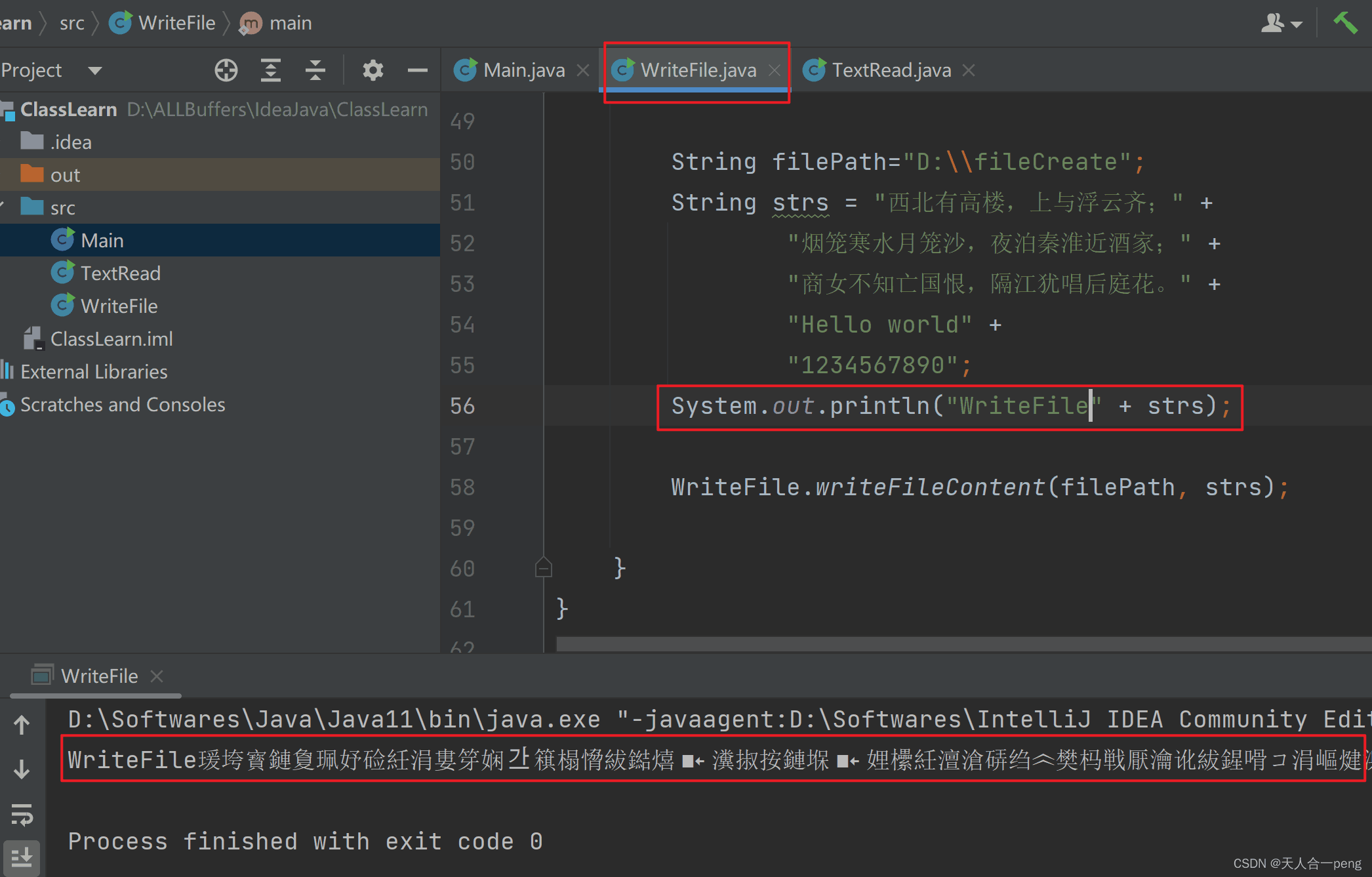1372x877 pixels.
Task: Open the Project view dropdown
Action: (95, 70)
